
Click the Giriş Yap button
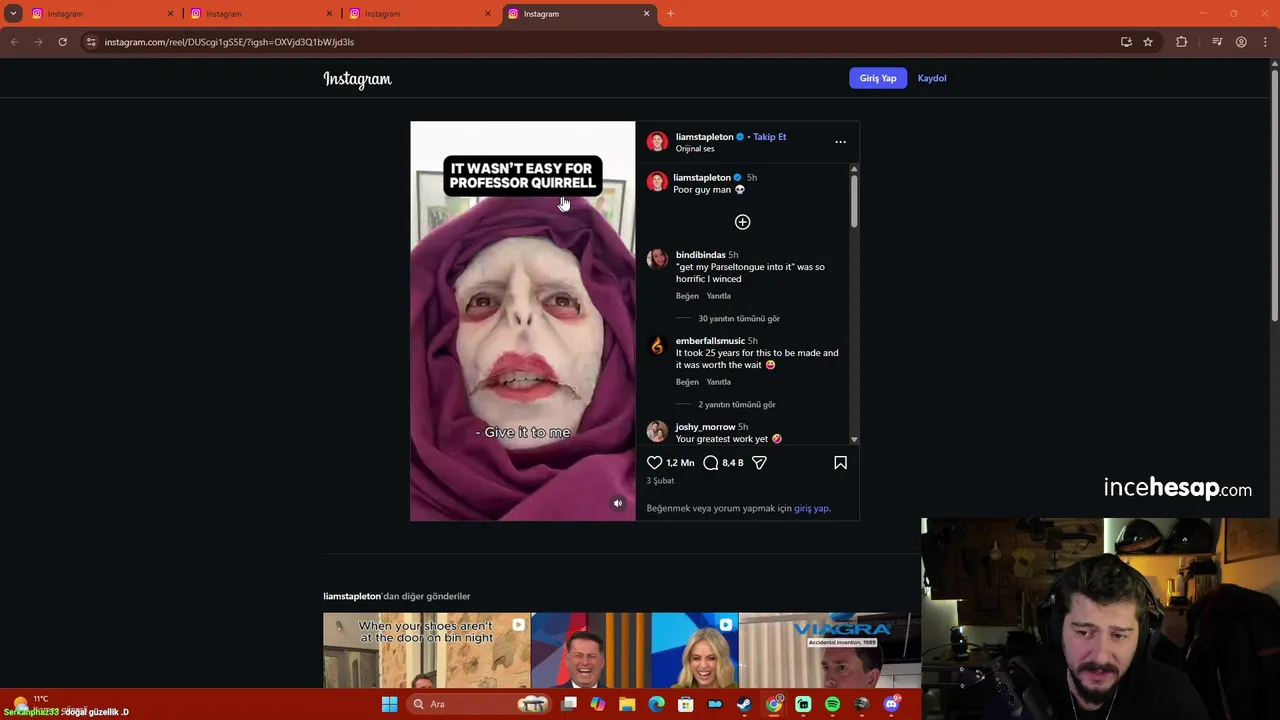878,78
